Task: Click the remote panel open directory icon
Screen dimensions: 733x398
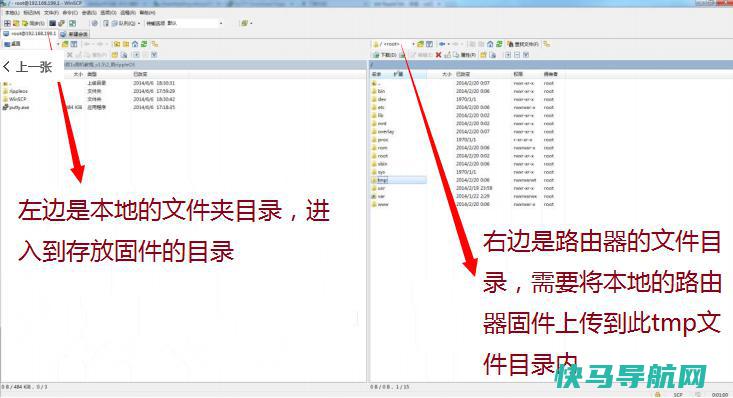Action: (x=420, y=44)
